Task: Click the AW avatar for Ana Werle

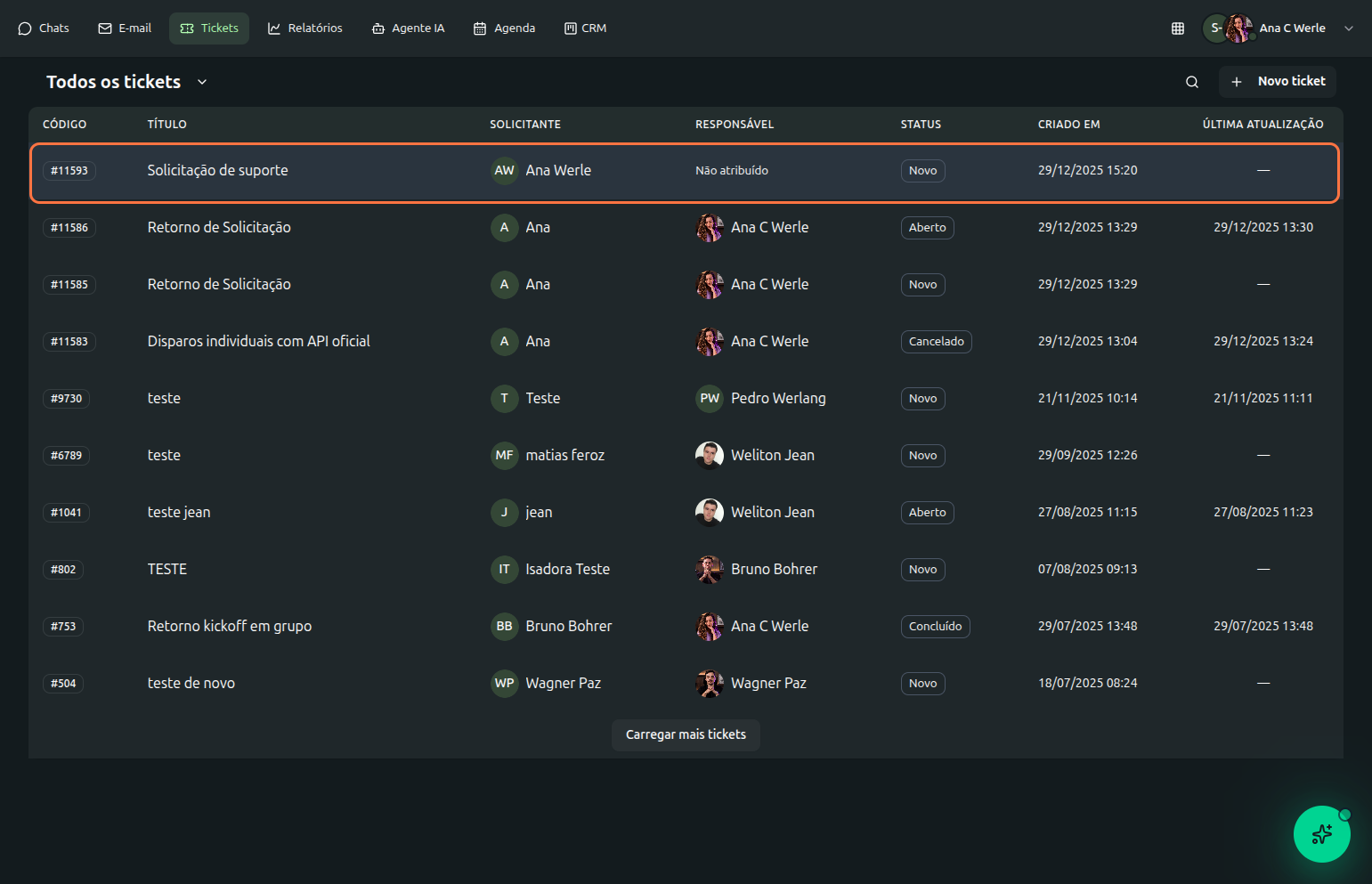Action: (x=504, y=170)
